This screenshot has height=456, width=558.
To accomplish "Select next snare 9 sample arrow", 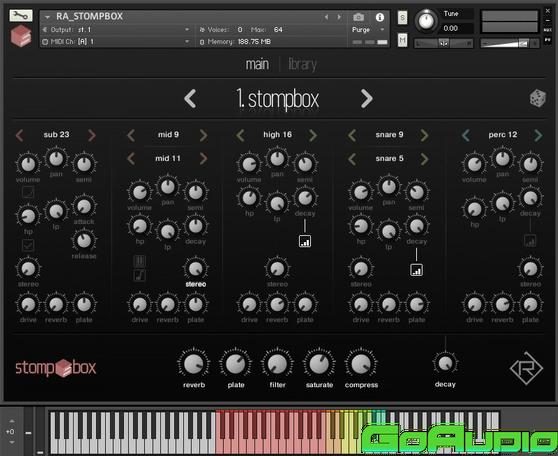I will (x=424, y=135).
